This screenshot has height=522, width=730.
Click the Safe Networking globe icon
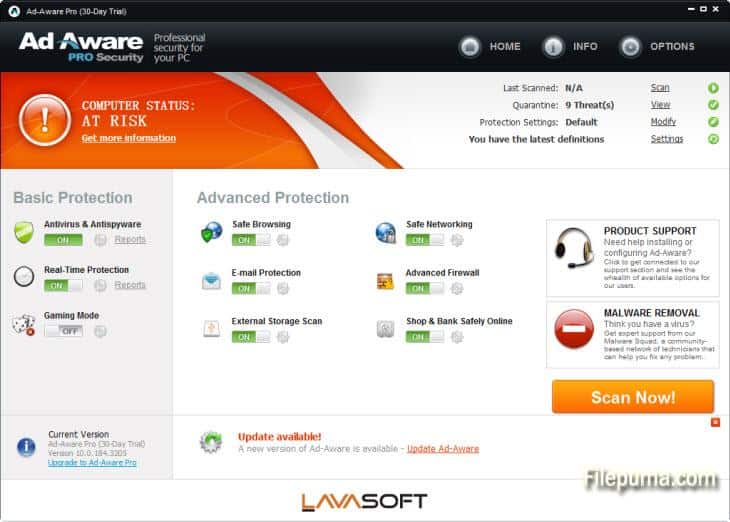385,232
